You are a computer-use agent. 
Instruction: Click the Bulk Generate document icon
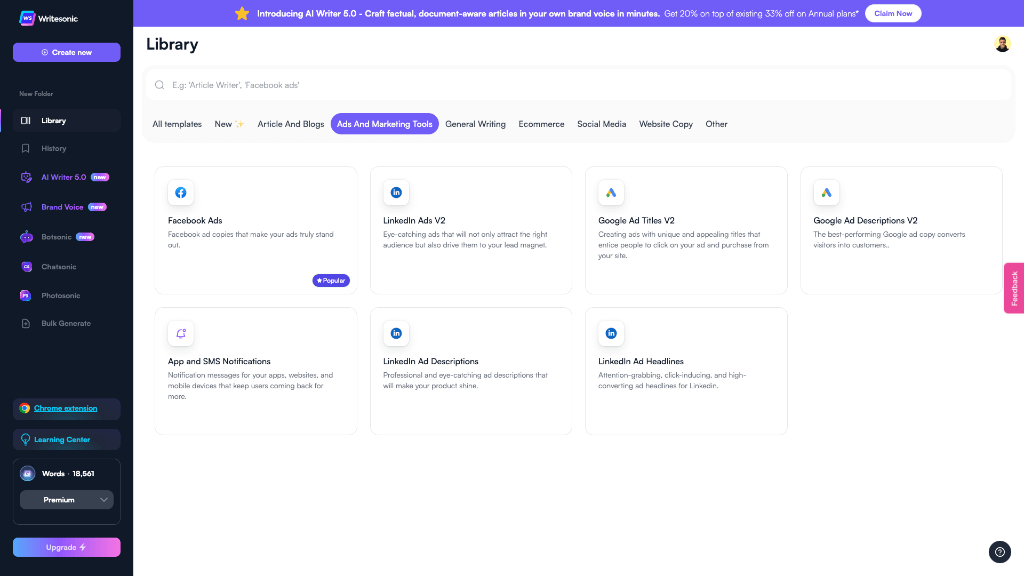tap(25, 324)
